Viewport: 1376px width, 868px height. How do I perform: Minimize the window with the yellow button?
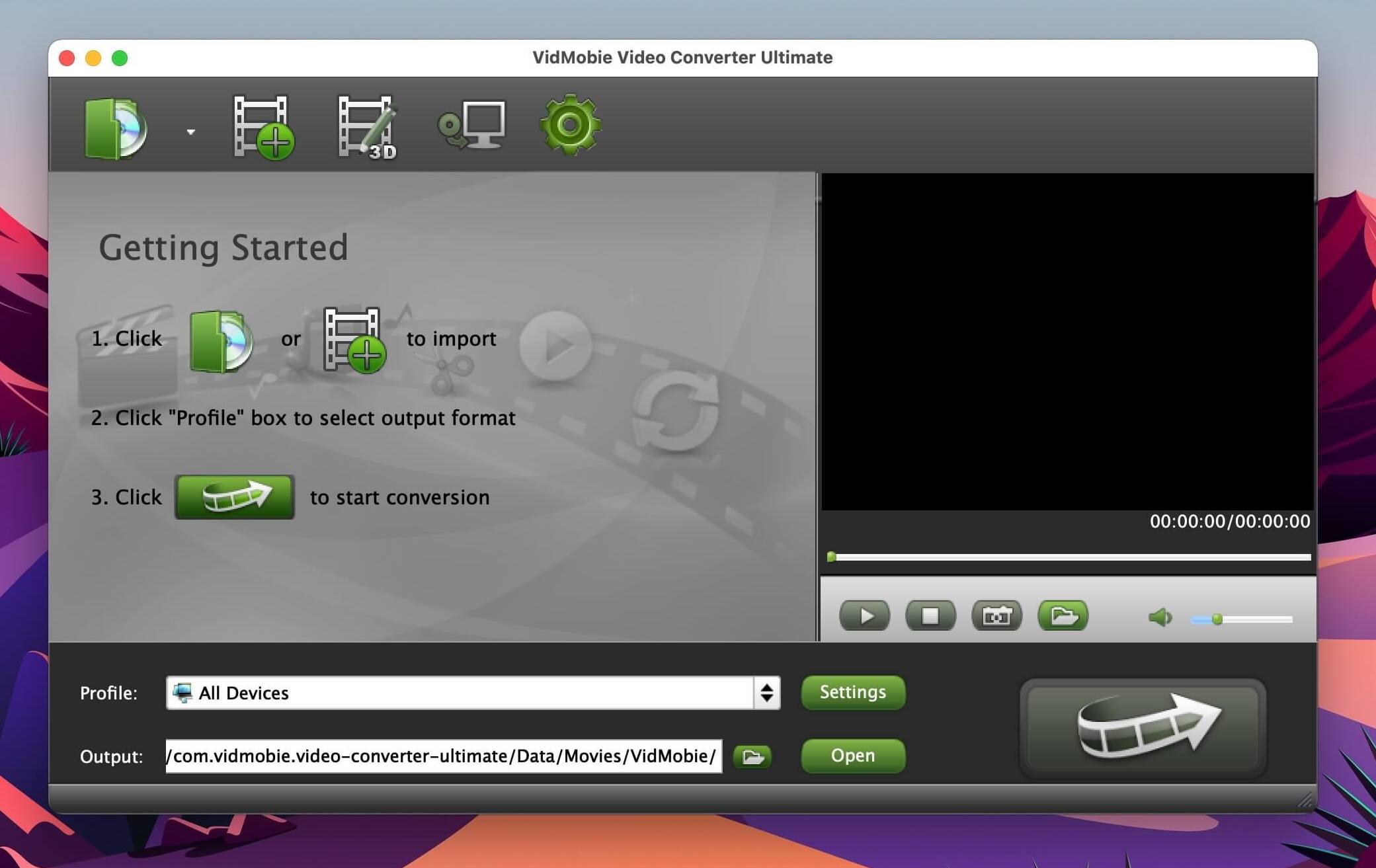[x=93, y=58]
